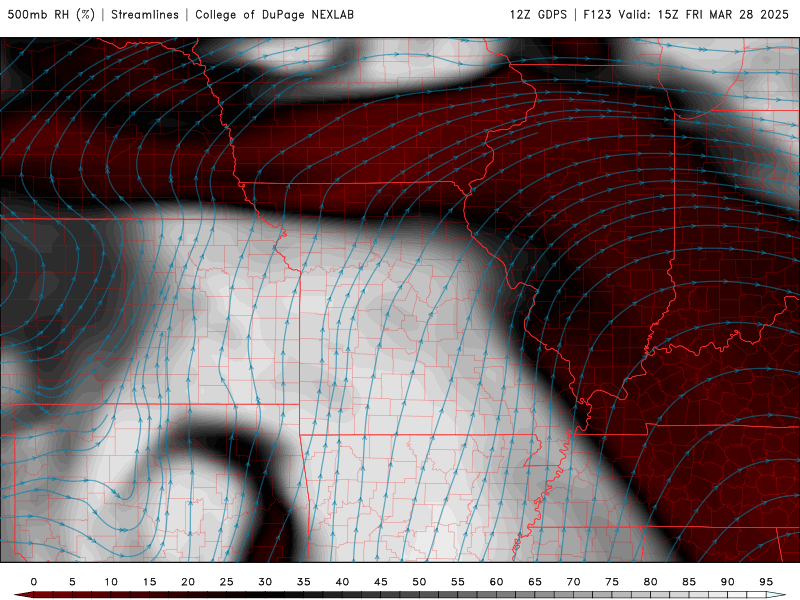Image resolution: width=800 pixels, height=600 pixels.
Task: Click the "500mb RH (%)" title text
Action: 51,15
